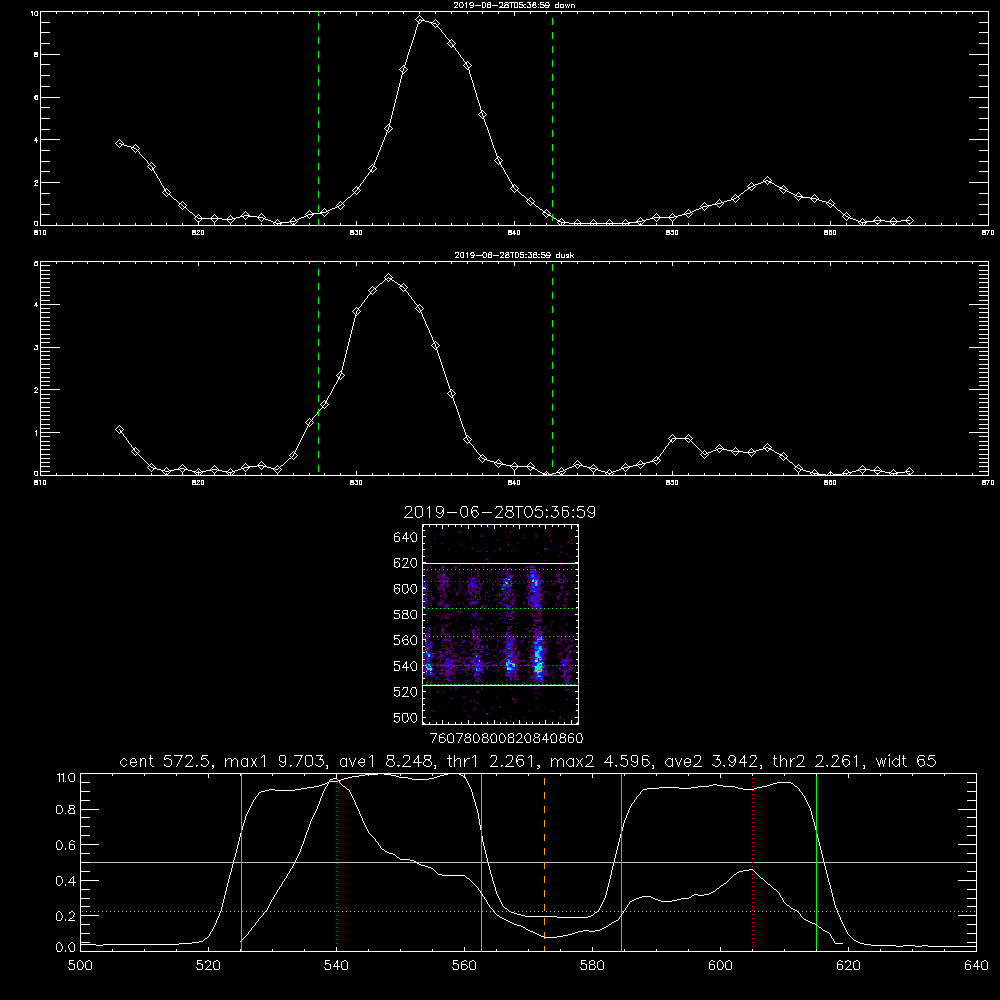Click the peak diamond marker of dawn curve

click(x=420, y=20)
